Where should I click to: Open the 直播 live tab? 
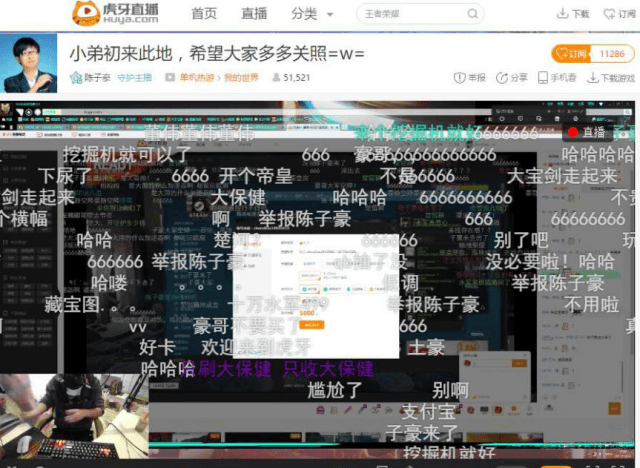(x=254, y=14)
